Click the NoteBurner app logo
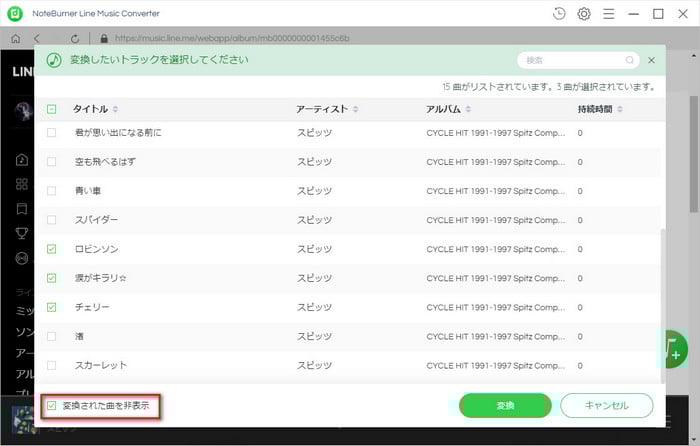Screen dimensions: 700x446 point(15,13)
